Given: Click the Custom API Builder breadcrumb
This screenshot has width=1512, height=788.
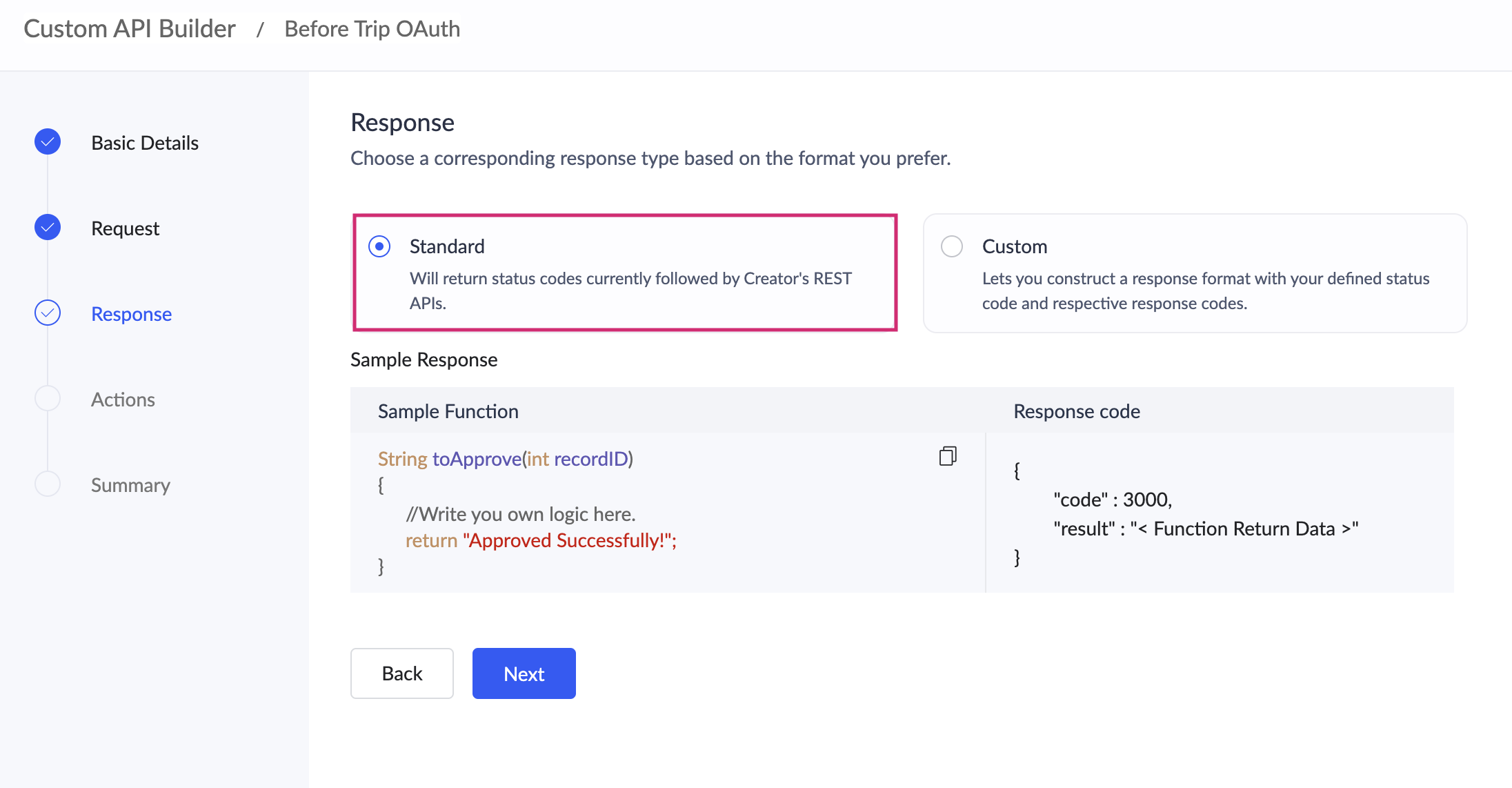Looking at the screenshot, I should [x=130, y=29].
